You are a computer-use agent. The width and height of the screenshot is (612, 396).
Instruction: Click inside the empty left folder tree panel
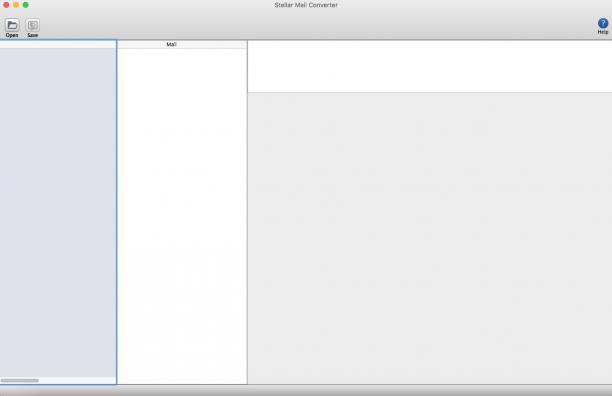(x=58, y=211)
